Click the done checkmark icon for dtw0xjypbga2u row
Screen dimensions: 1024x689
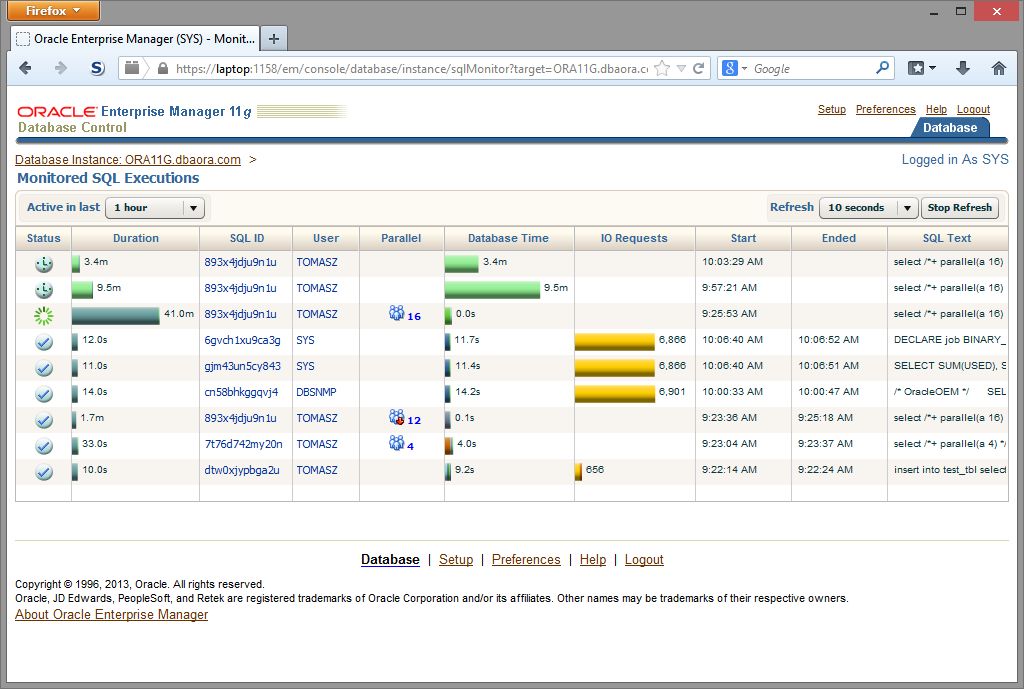click(44, 472)
